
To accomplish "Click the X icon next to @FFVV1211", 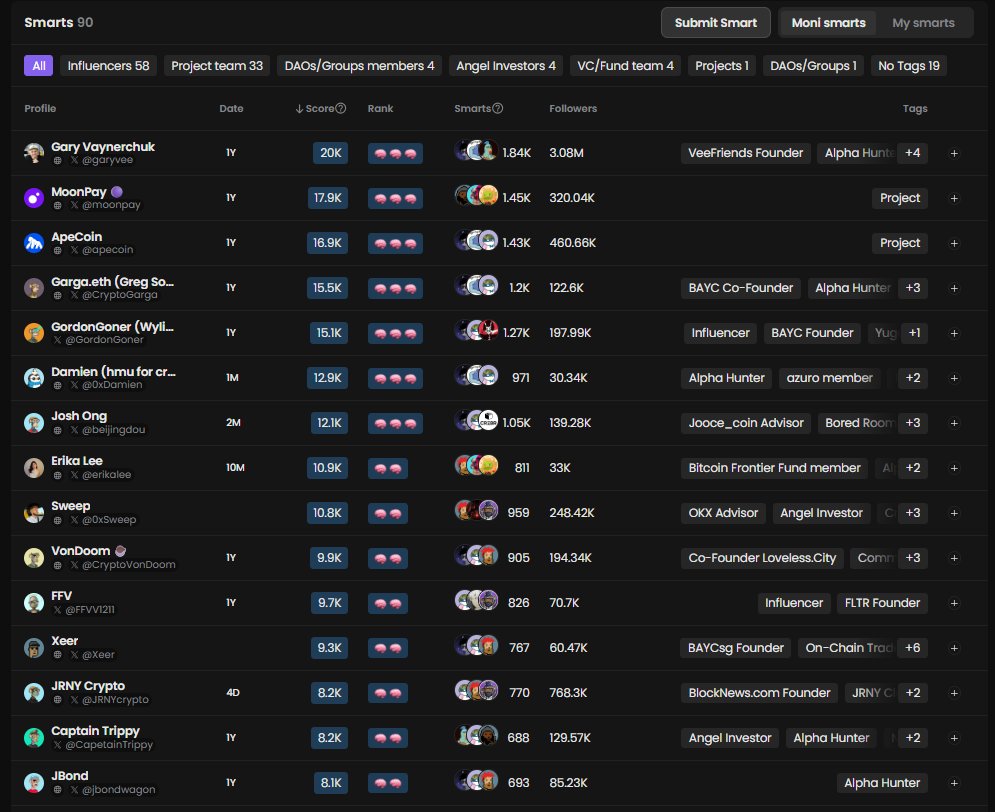I will [x=57, y=610].
